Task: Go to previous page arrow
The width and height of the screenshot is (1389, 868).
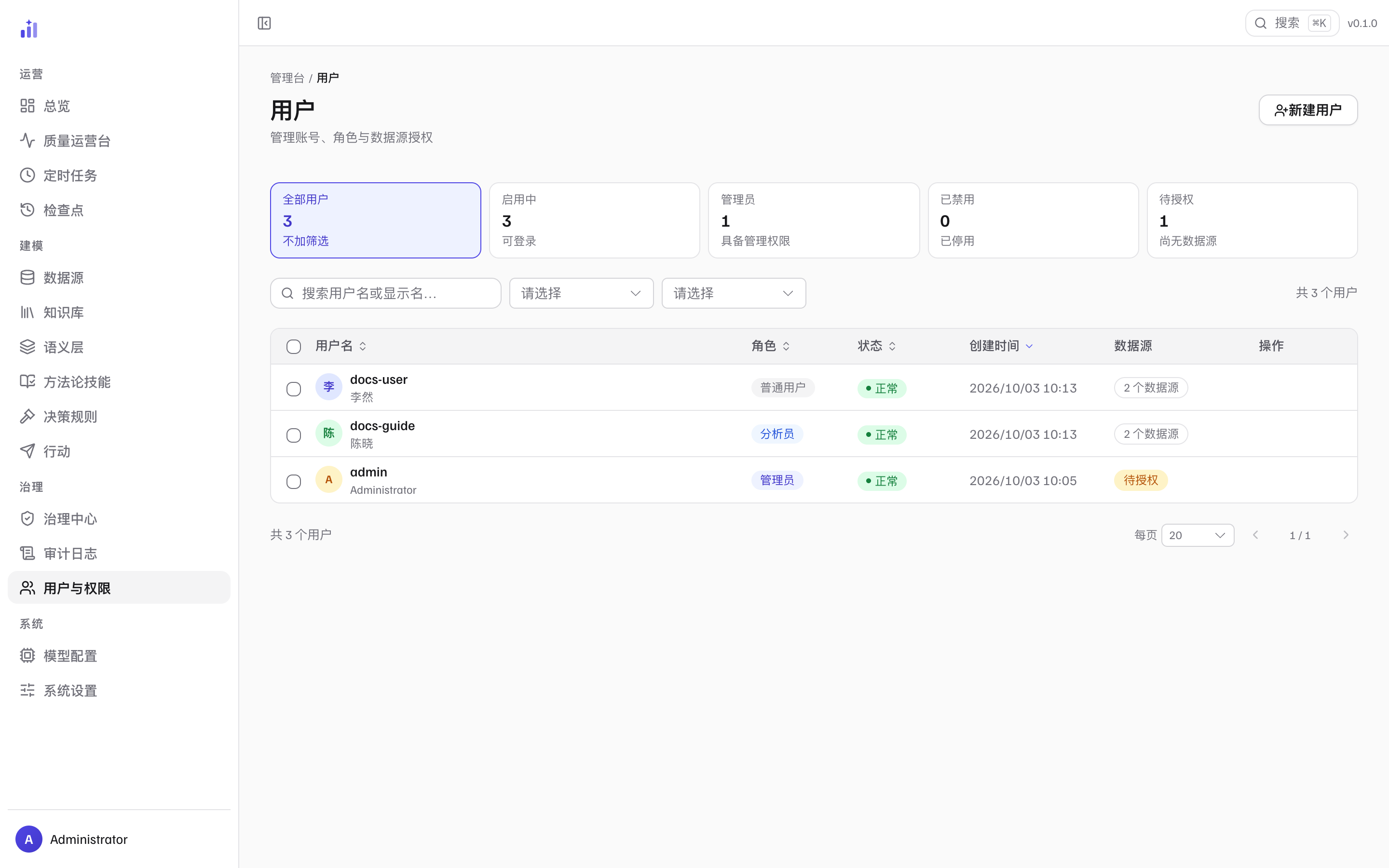Action: click(1255, 535)
